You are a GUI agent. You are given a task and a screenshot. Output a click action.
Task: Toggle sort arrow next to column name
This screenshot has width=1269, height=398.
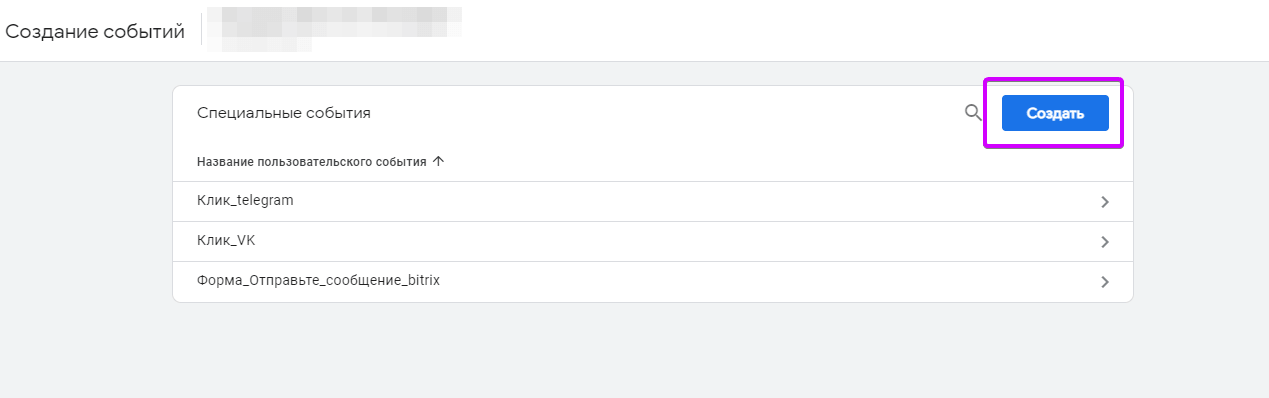point(438,161)
